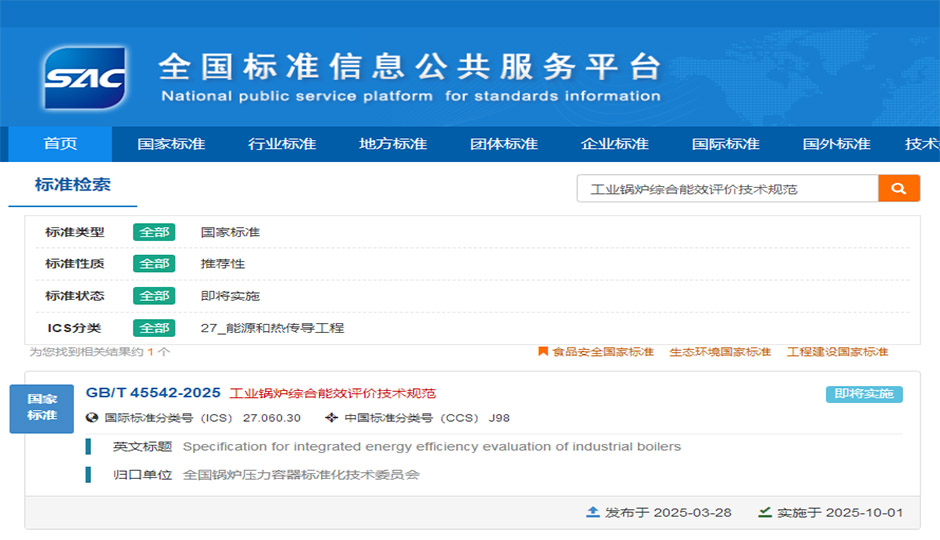Click the CCS classification icon
The image size is (940, 540).
pos(332,418)
